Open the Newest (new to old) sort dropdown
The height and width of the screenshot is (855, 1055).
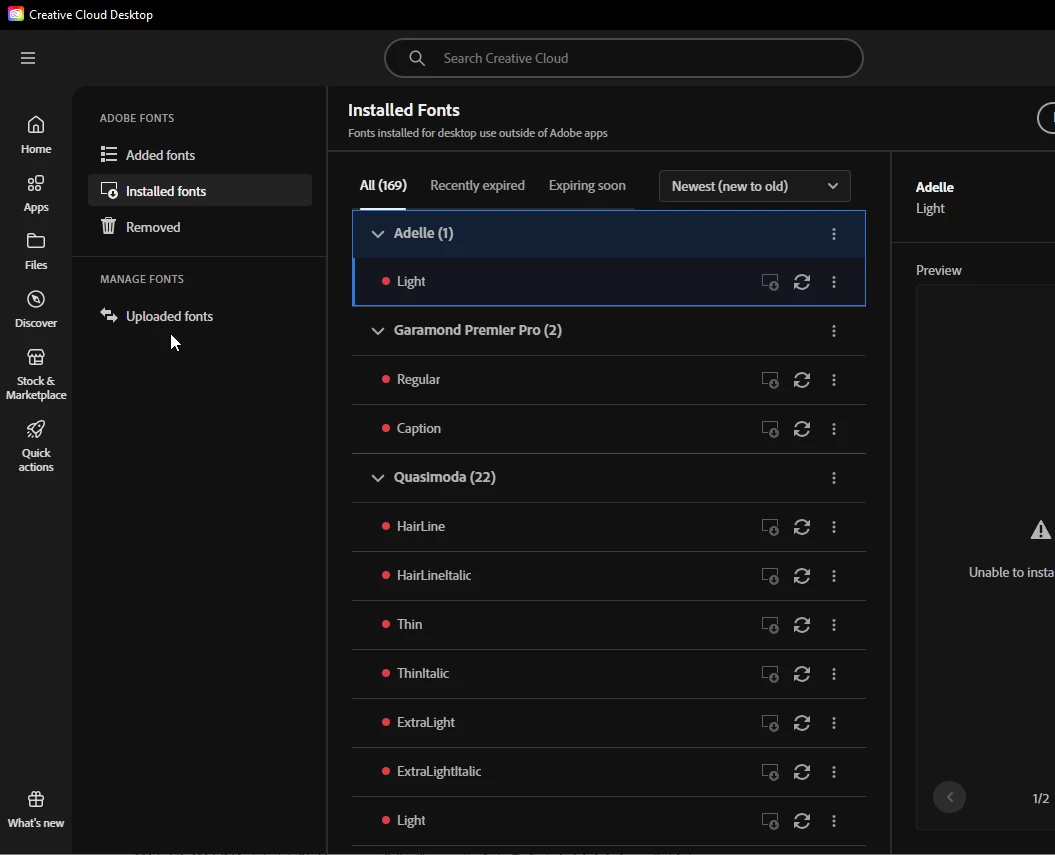(754, 186)
